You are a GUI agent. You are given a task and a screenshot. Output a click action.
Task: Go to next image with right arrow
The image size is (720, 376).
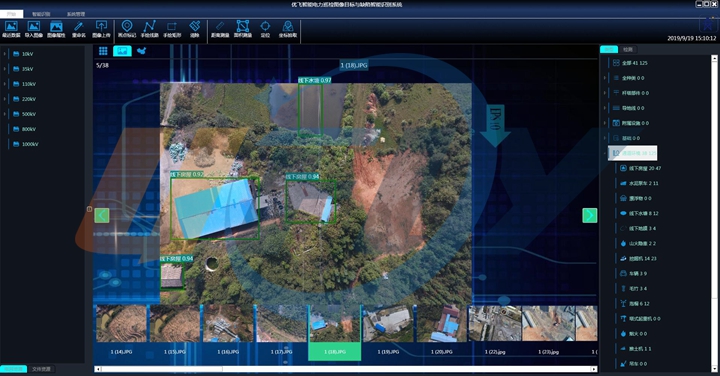(590, 215)
